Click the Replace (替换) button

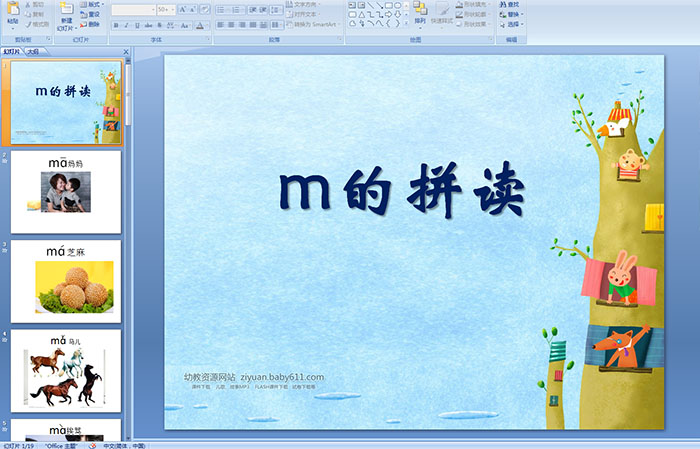coord(514,15)
